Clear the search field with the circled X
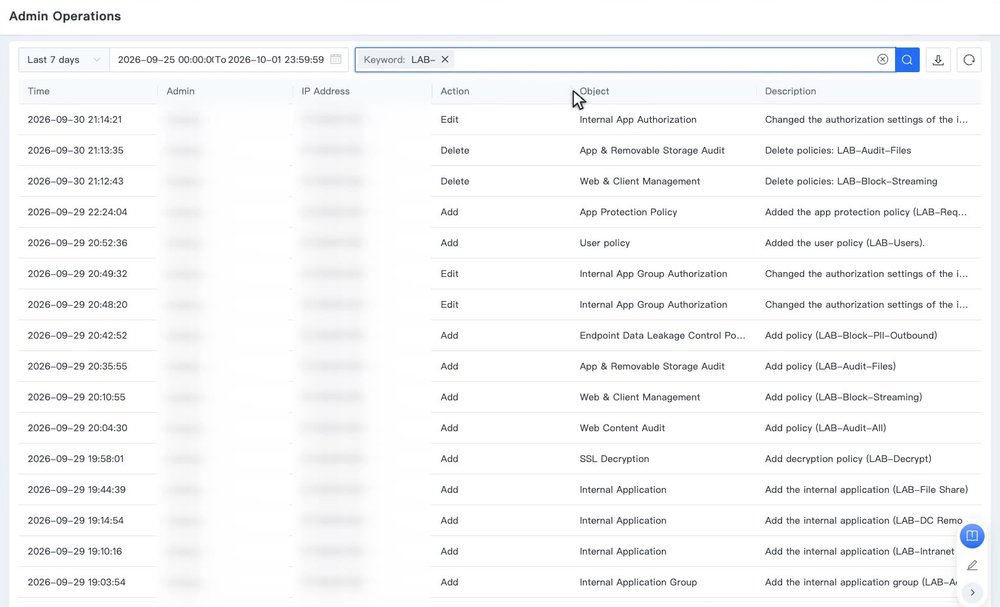 [x=883, y=59]
